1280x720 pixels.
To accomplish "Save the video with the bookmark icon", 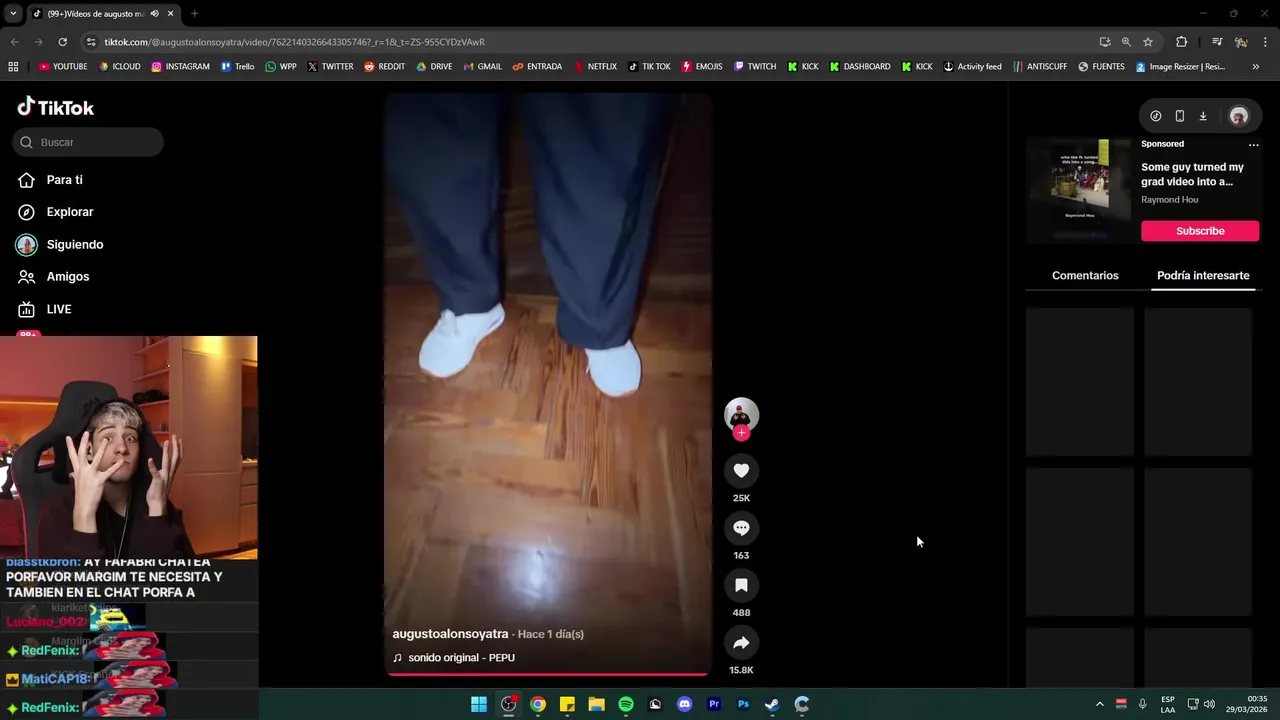I will 741,585.
